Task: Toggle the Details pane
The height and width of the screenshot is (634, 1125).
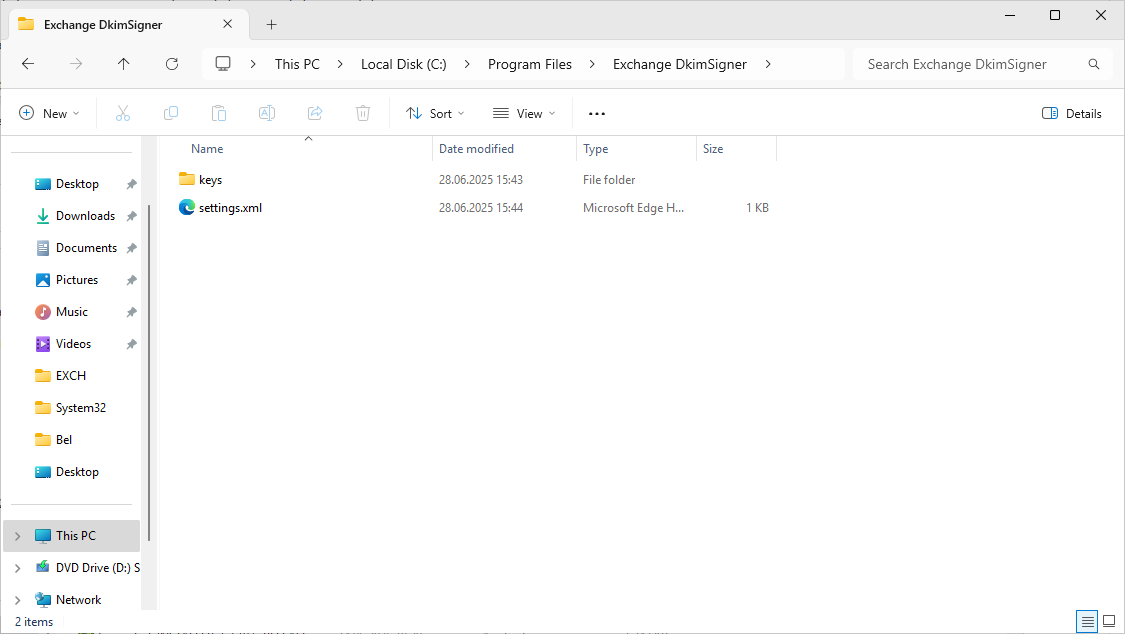Action: tap(1071, 113)
